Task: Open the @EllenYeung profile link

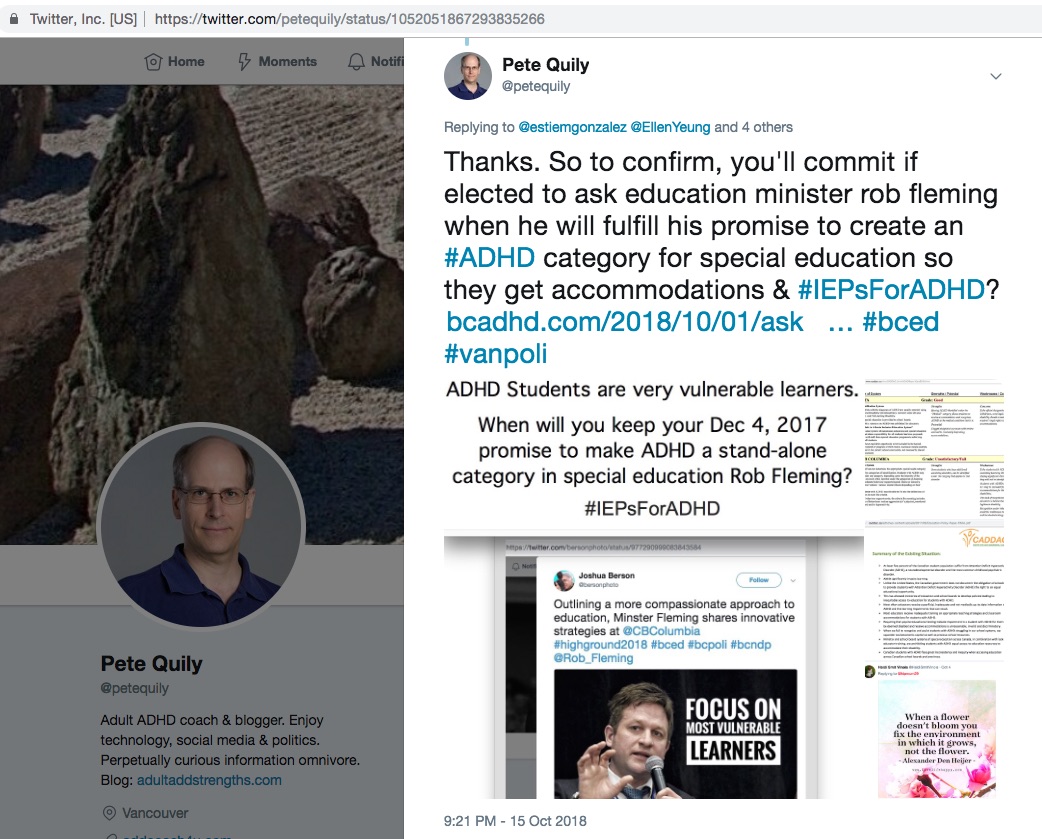Action: tap(670, 127)
